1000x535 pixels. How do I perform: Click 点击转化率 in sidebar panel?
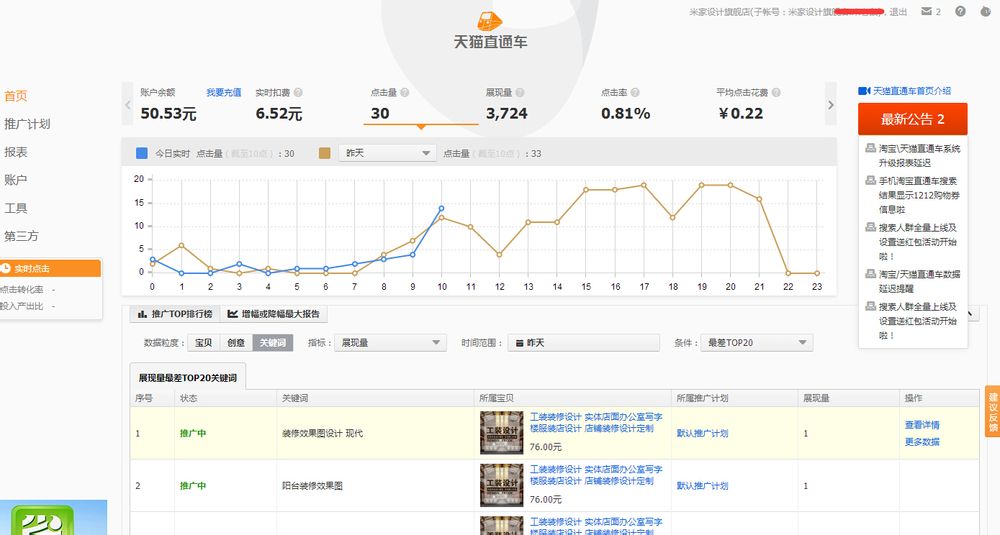click(22, 289)
